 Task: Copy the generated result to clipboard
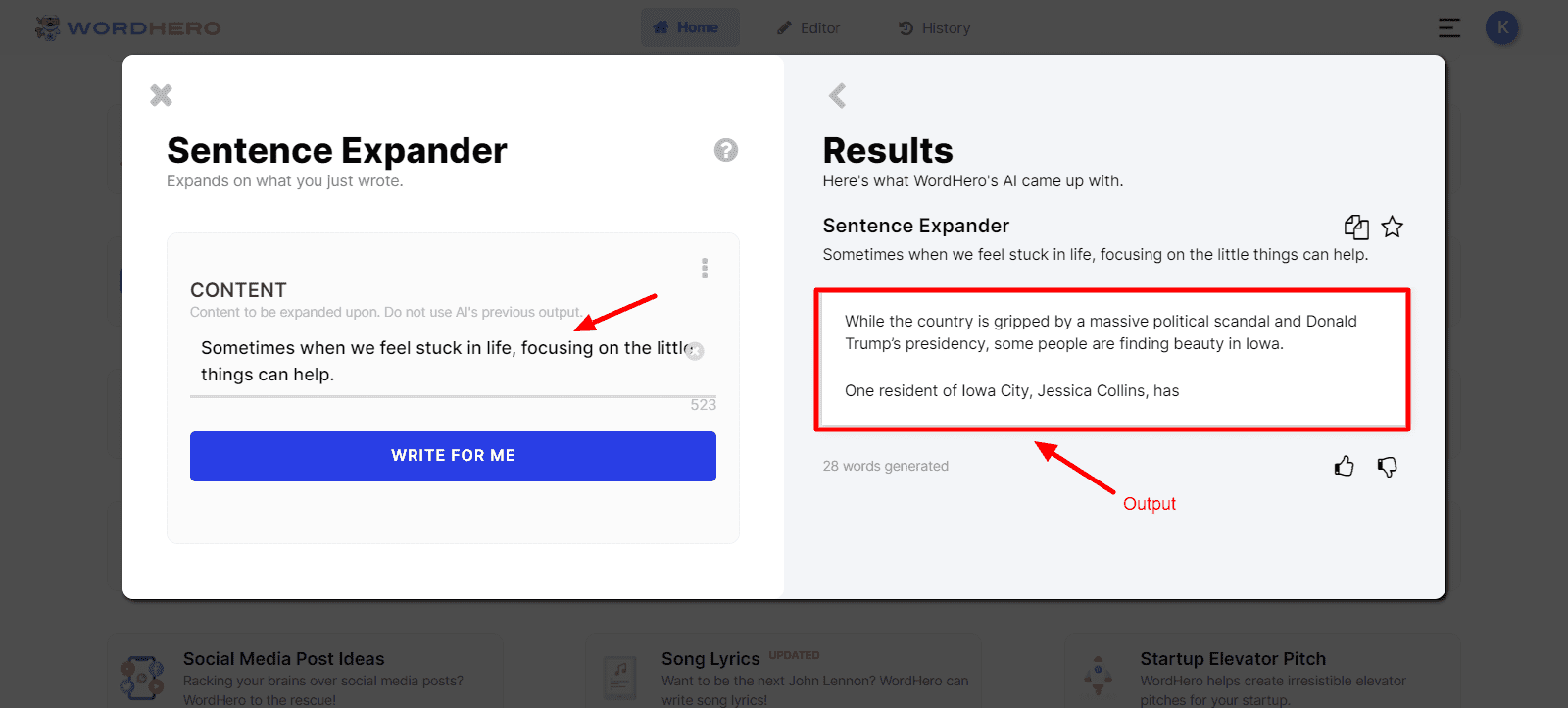click(1356, 228)
